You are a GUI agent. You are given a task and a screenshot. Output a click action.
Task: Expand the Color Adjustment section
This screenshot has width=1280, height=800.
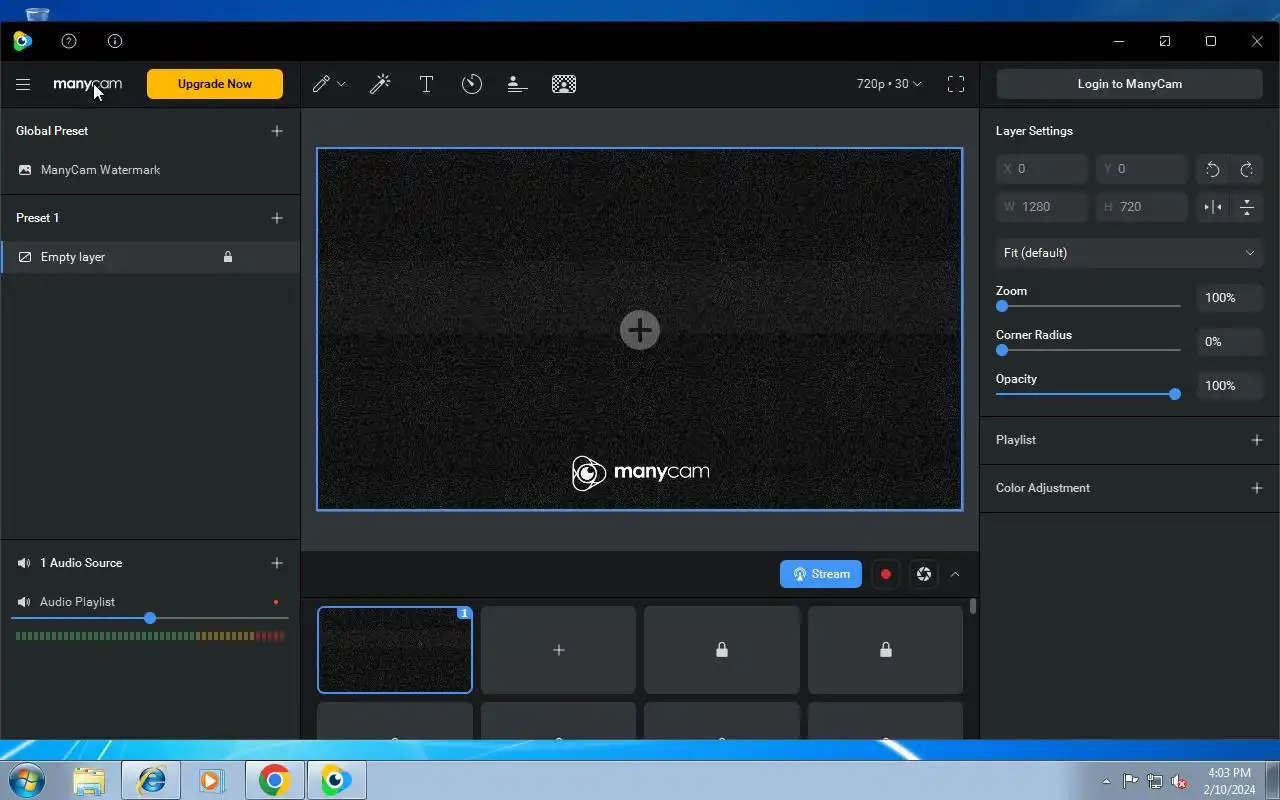[x=1257, y=488]
